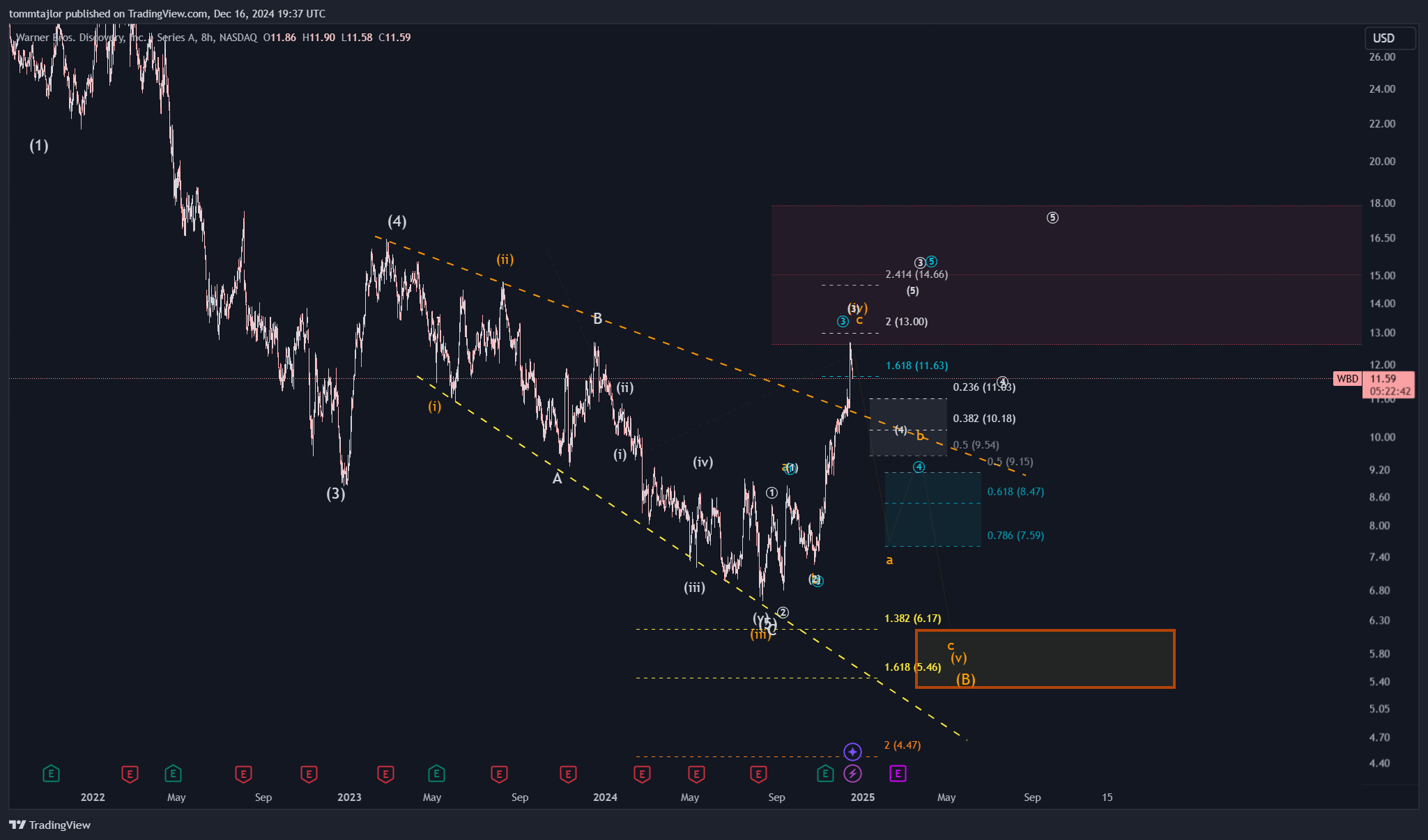The image size is (1428, 840).
Task: Click the orange 'a' label below the teal zone
Action: [x=889, y=560]
